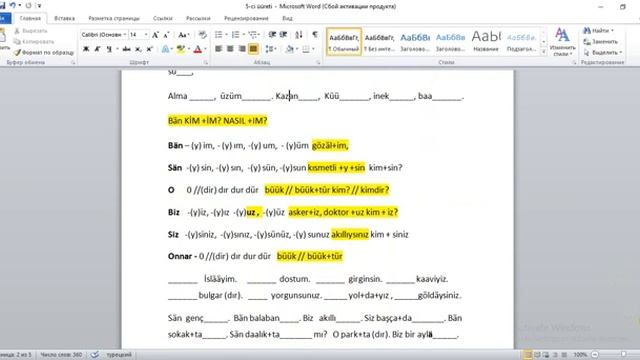Switch to print layout view in the status bar
This screenshot has width=640, height=360.
click(x=527, y=355)
